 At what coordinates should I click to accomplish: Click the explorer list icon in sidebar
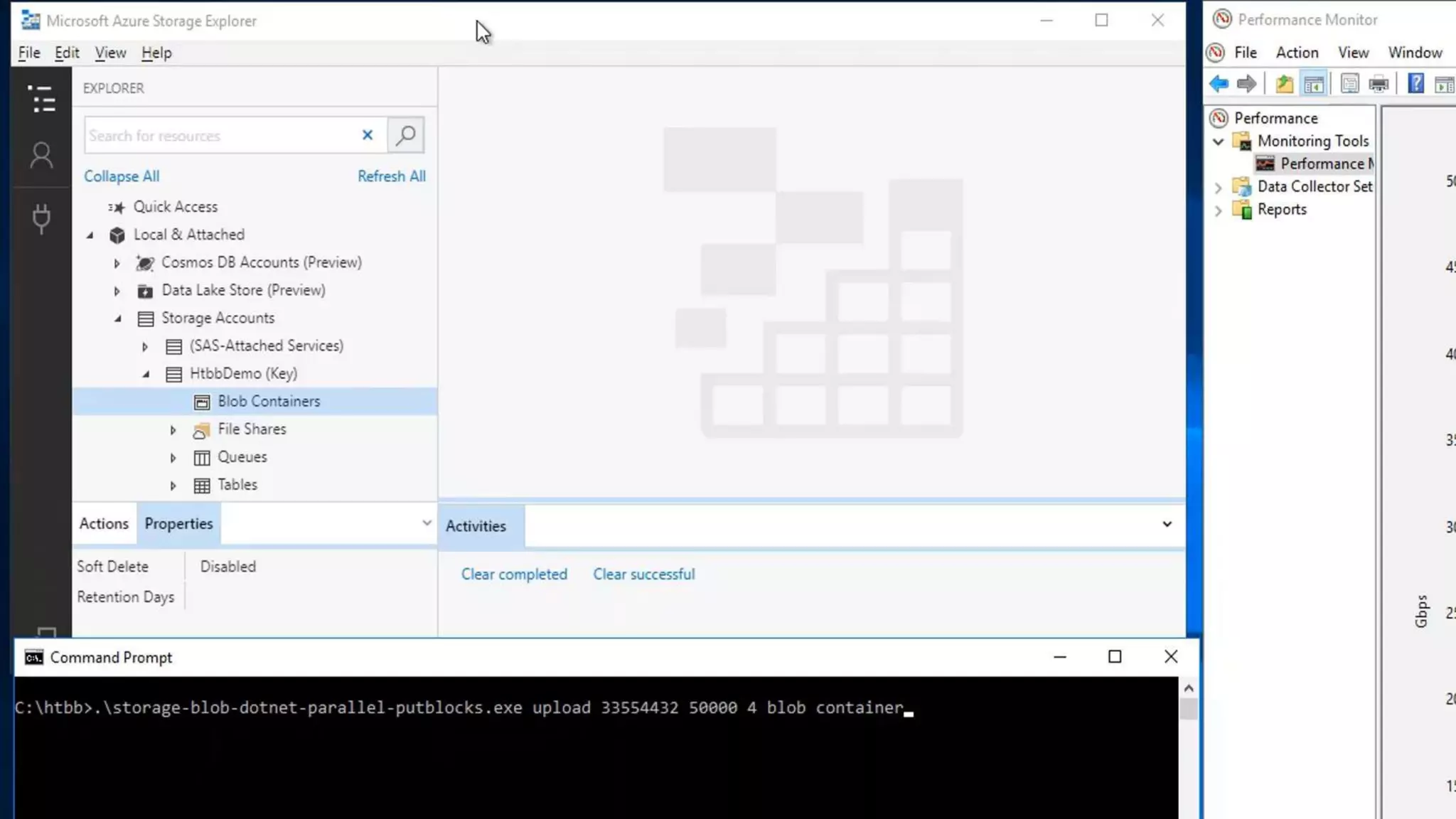[41, 99]
